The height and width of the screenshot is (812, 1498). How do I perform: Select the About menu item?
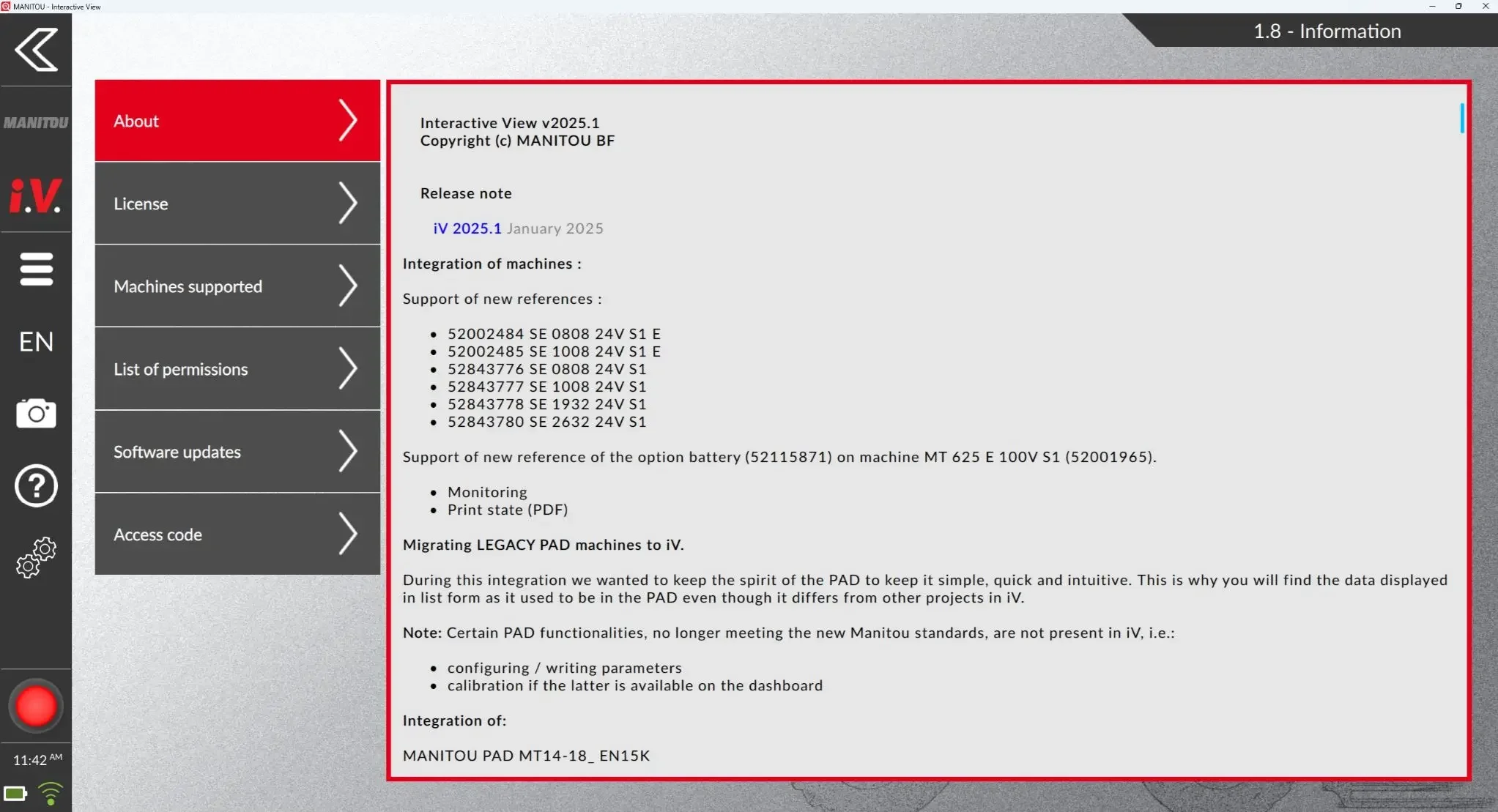237,121
